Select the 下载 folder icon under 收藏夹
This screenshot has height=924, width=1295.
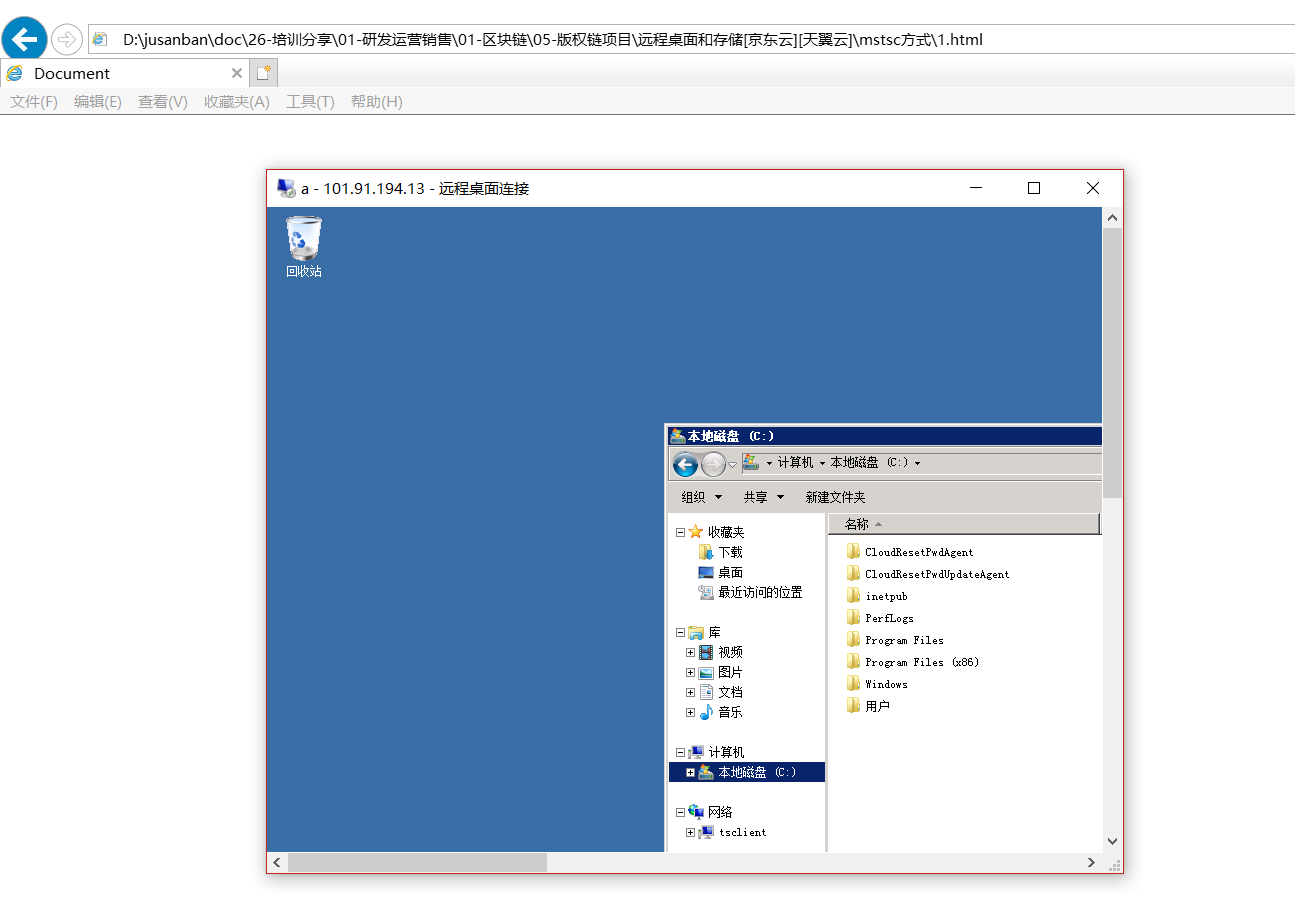(706, 552)
